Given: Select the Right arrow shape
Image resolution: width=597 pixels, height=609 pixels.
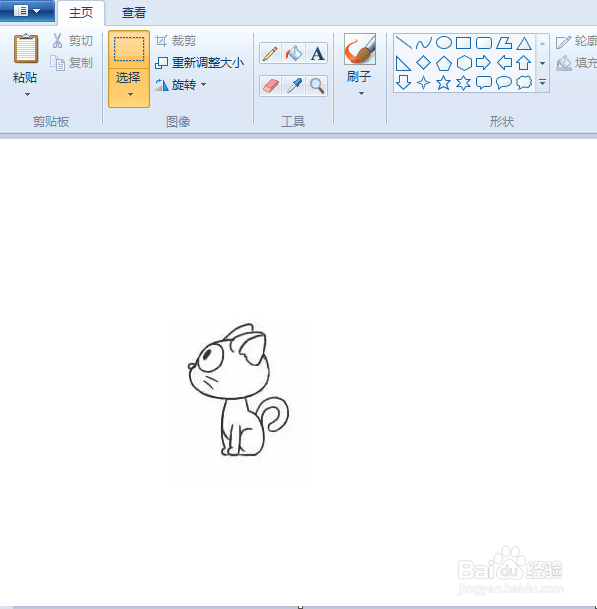Looking at the screenshot, I should (484, 63).
